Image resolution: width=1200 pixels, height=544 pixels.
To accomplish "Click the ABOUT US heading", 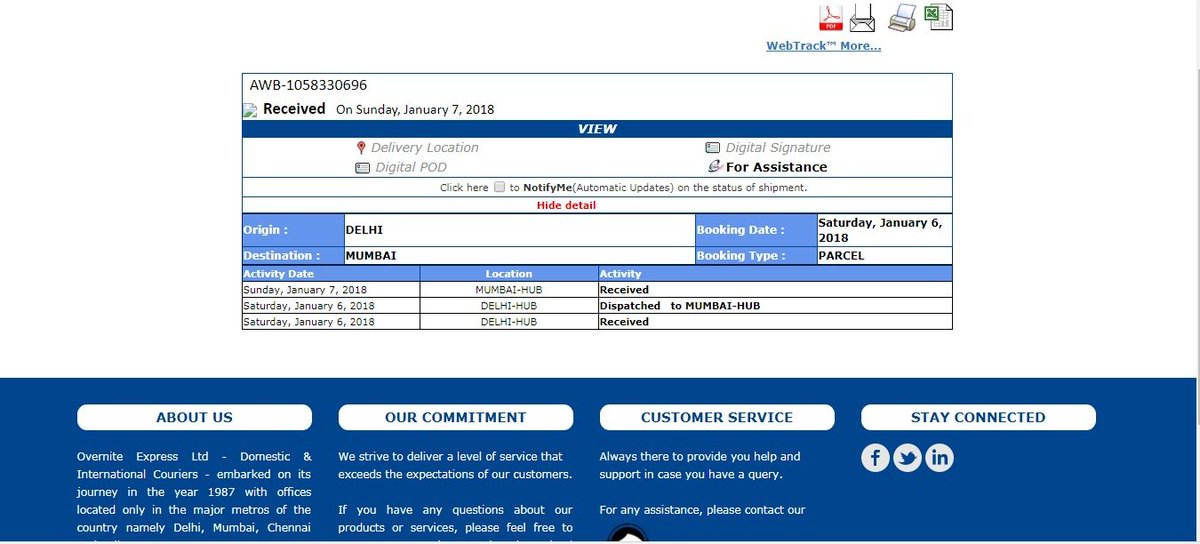I will coord(194,417).
